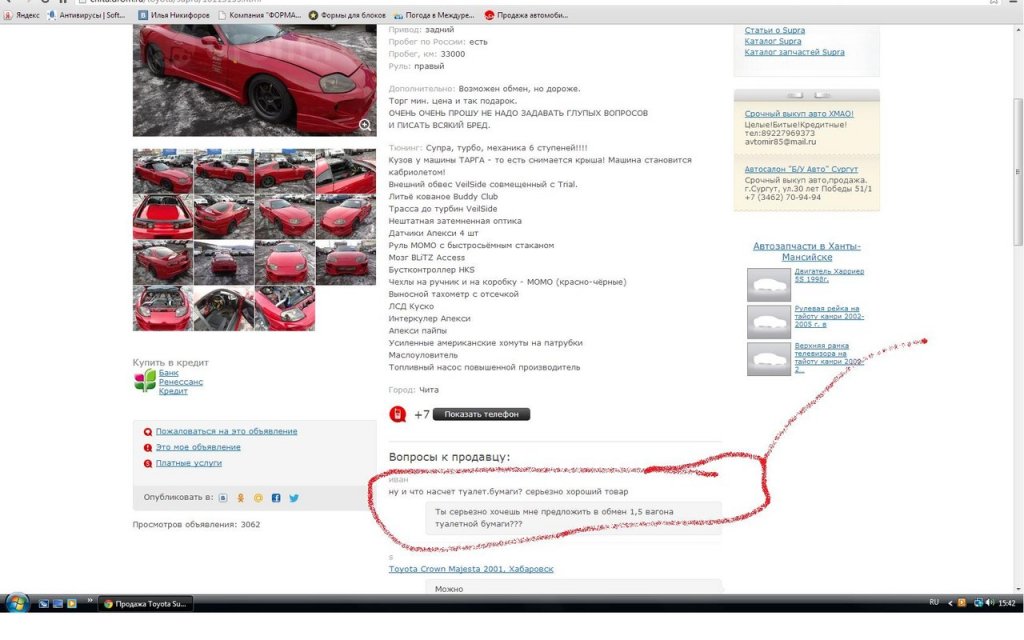Open the front-view thumbnail in third row
1024x640 pixels.
285,263
